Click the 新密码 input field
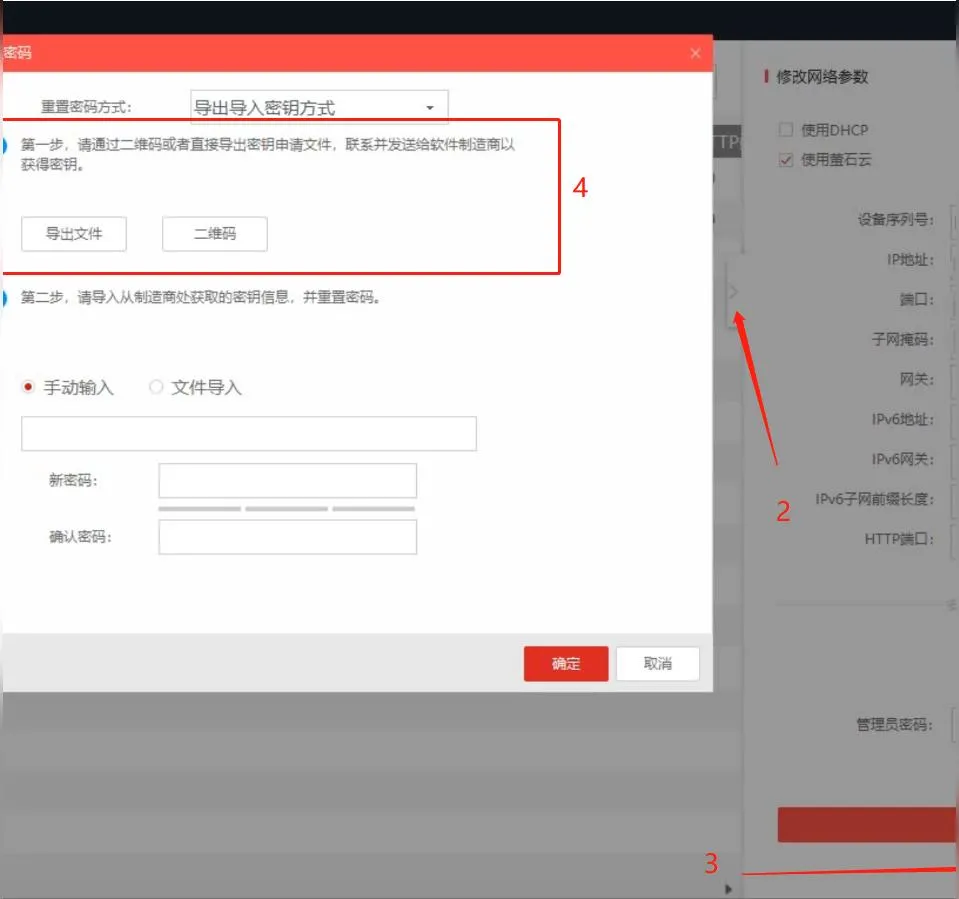This screenshot has width=959, height=899. (x=287, y=481)
